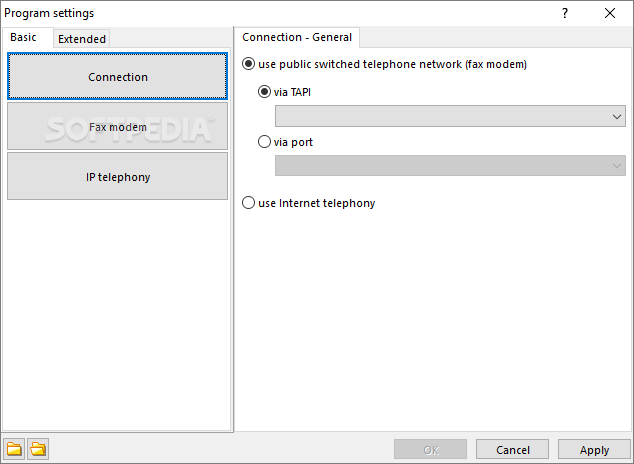Open the Fax modem settings category
Screen dimensions: 634x464
coord(118,127)
